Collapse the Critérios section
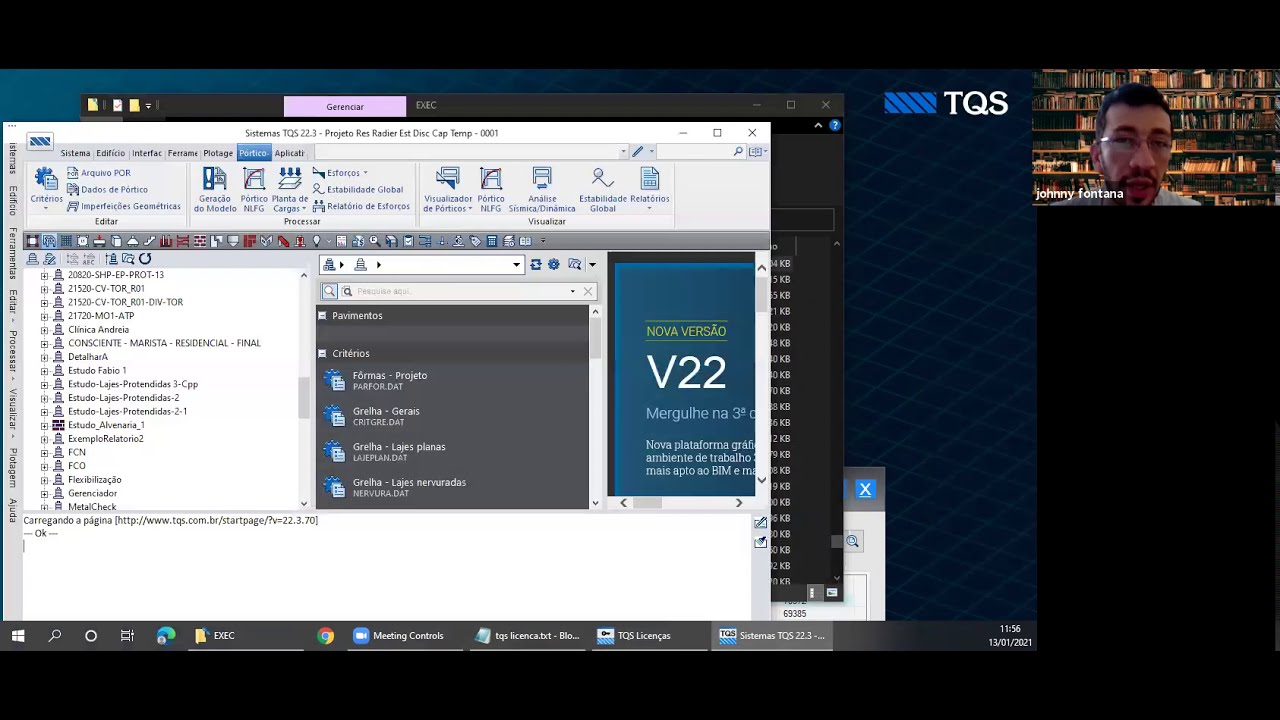 pos(322,353)
